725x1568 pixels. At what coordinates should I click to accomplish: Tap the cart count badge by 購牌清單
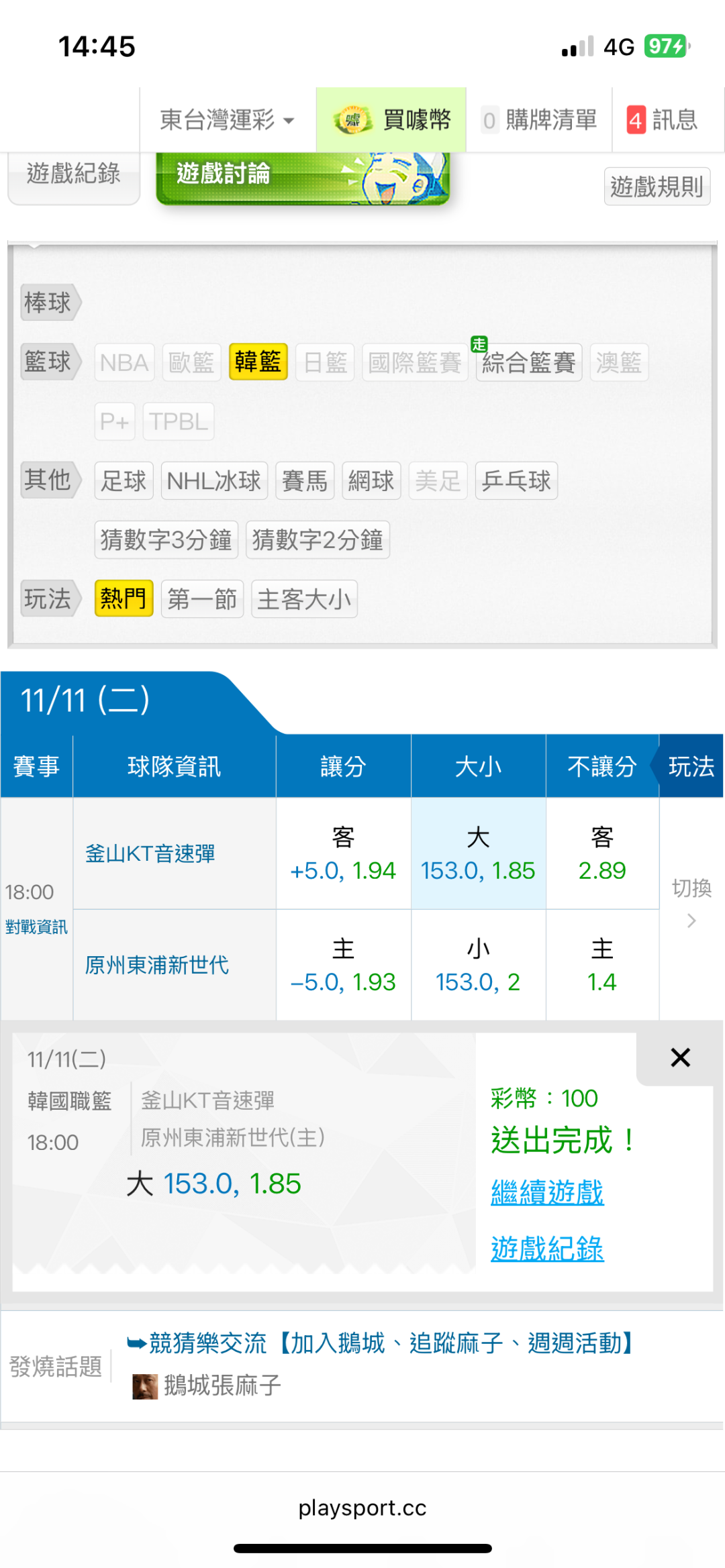(x=489, y=121)
